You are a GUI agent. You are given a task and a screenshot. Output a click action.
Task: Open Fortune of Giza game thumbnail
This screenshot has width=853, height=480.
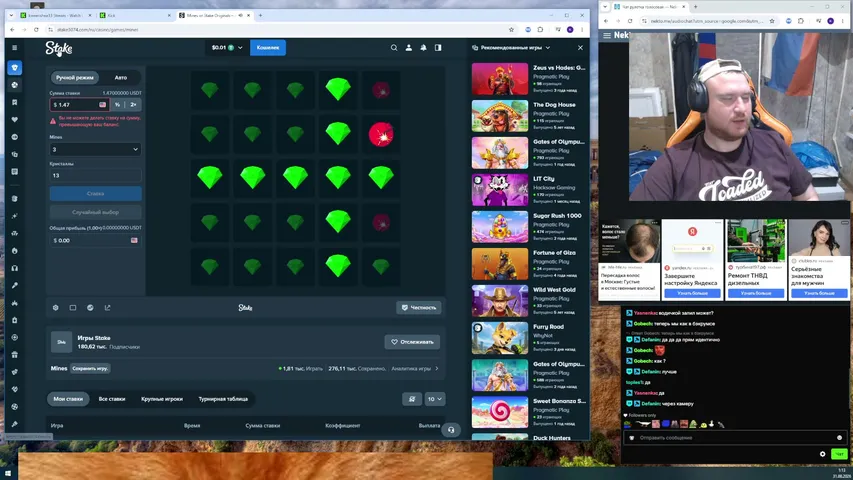click(500, 264)
